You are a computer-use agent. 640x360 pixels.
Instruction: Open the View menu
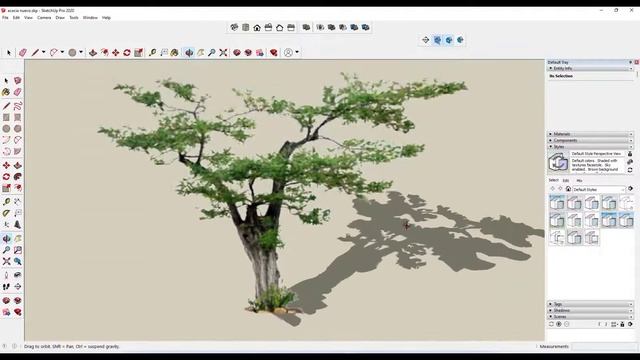click(x=28, y=18)
